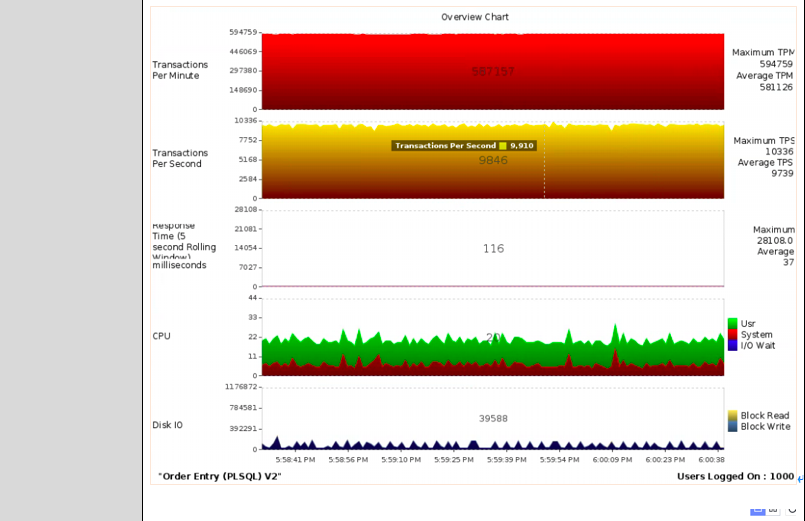Viewport: 805px width, 521px height.
Task: Click the 6:00:23 PM time axis label
Action: pos(666,460)
